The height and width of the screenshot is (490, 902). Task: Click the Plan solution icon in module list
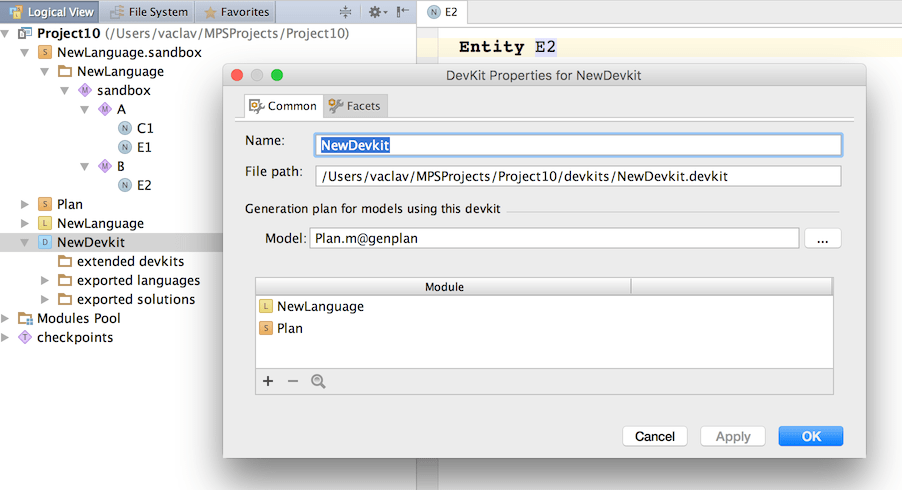pyautogui.click(x=266, y=328)
